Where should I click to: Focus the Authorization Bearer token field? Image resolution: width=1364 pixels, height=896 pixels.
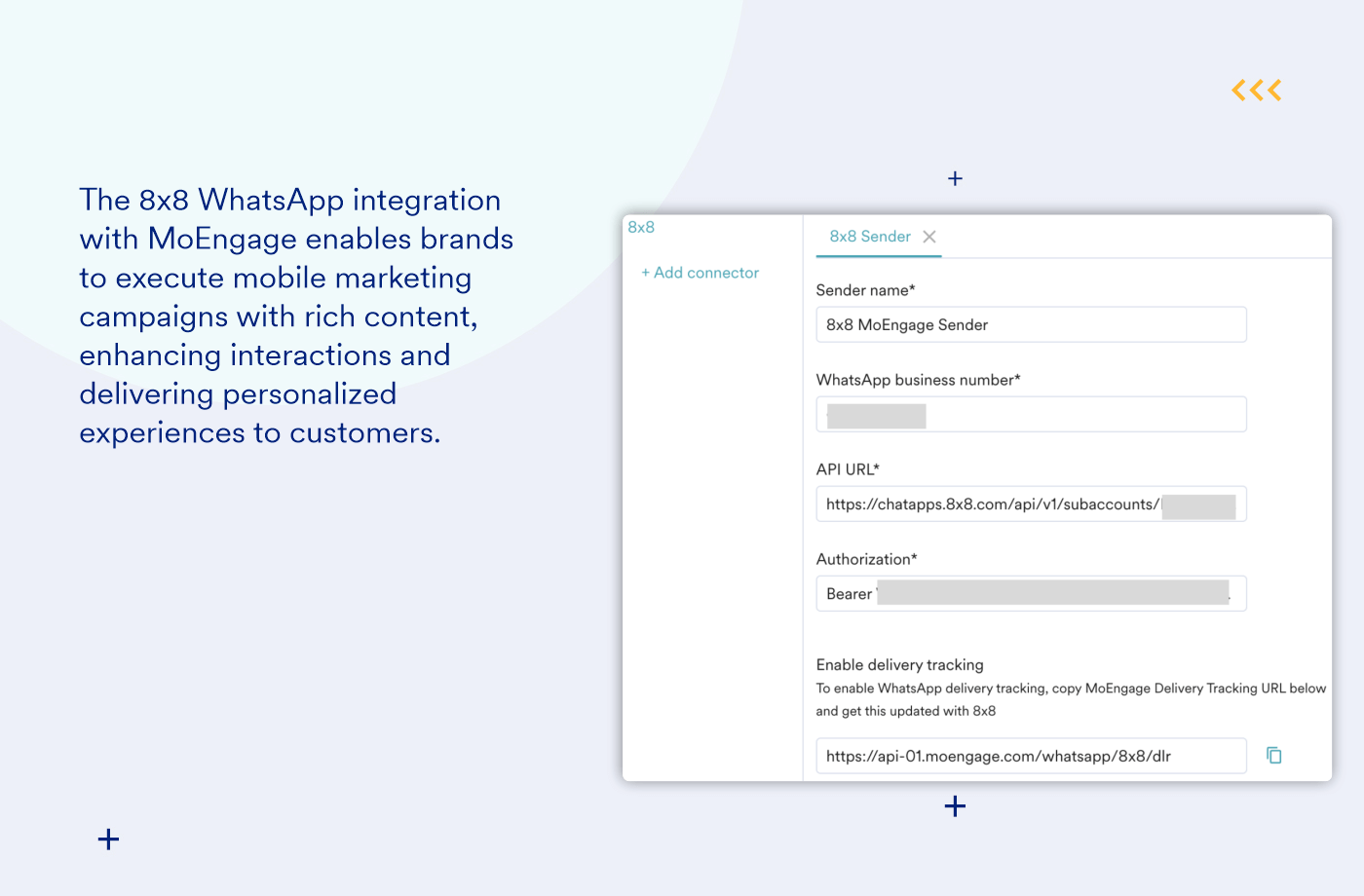coord(1031,593)
